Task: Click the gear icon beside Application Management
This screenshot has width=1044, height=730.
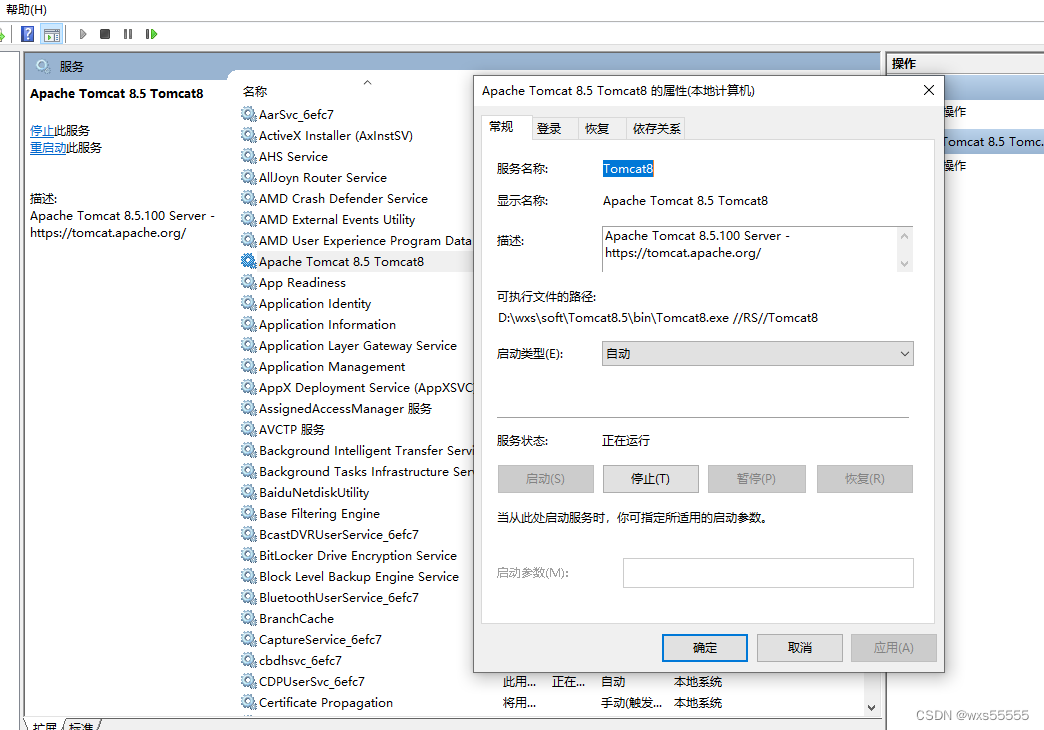Action: 248,366
